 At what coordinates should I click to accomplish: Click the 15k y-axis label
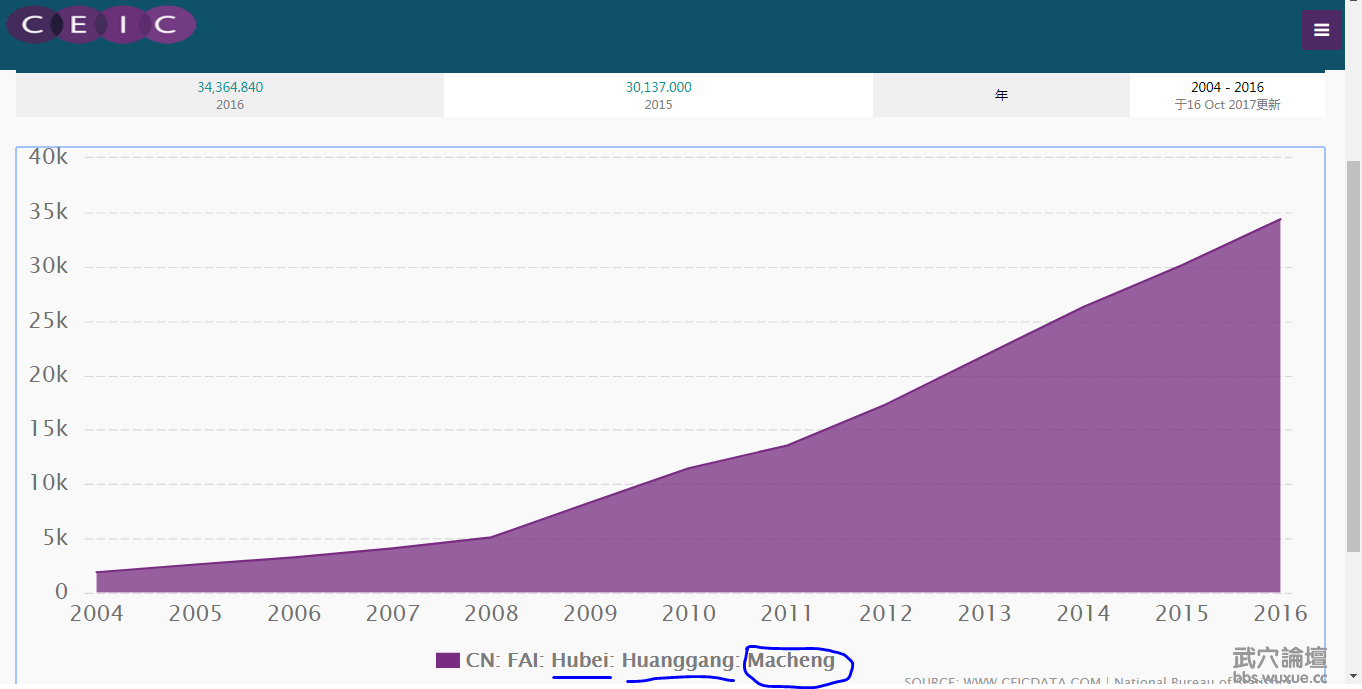point(48,429)
